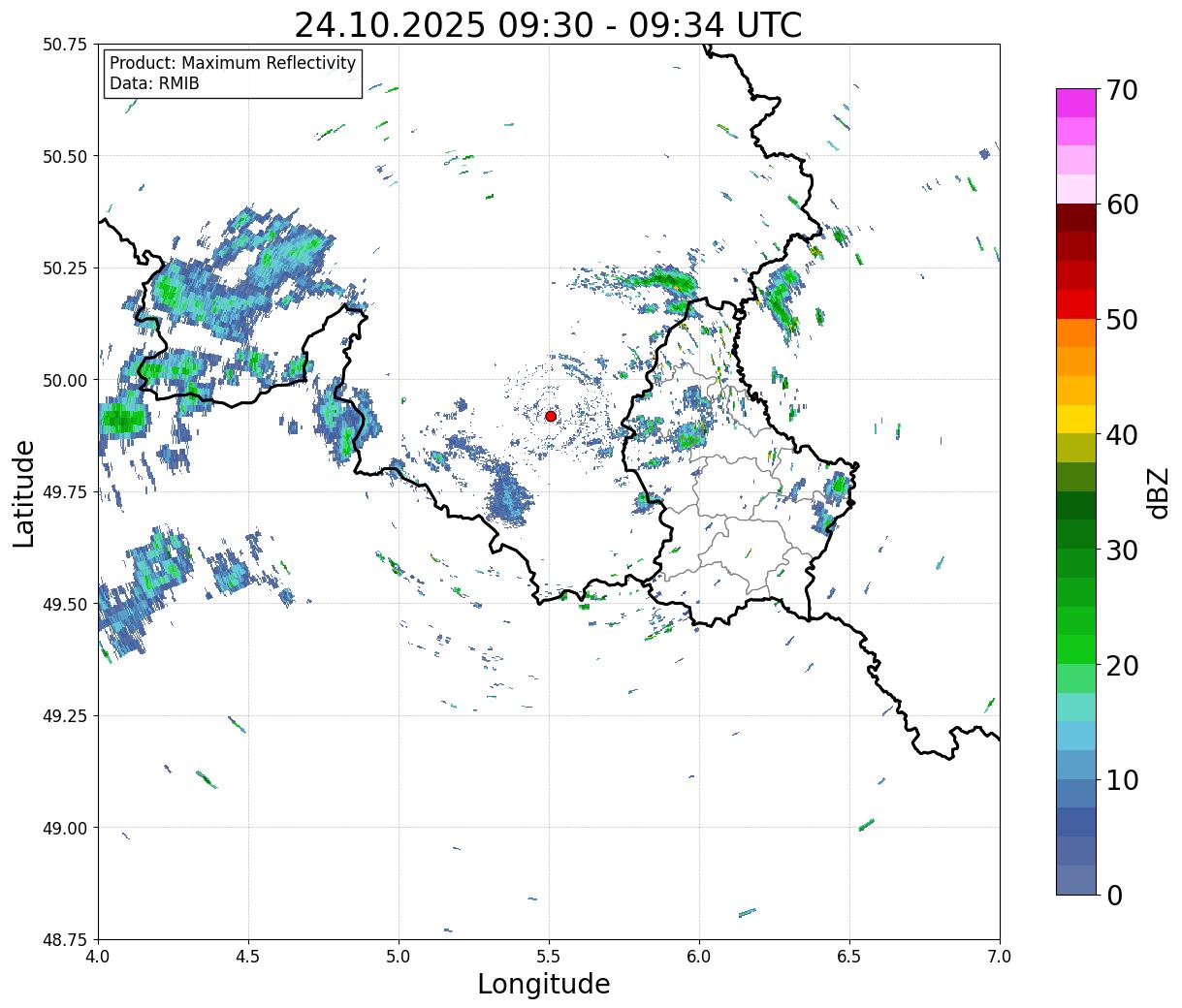Click the colorbar tick label 30
This screenshot has width=1182, height=1008.
1122,551
